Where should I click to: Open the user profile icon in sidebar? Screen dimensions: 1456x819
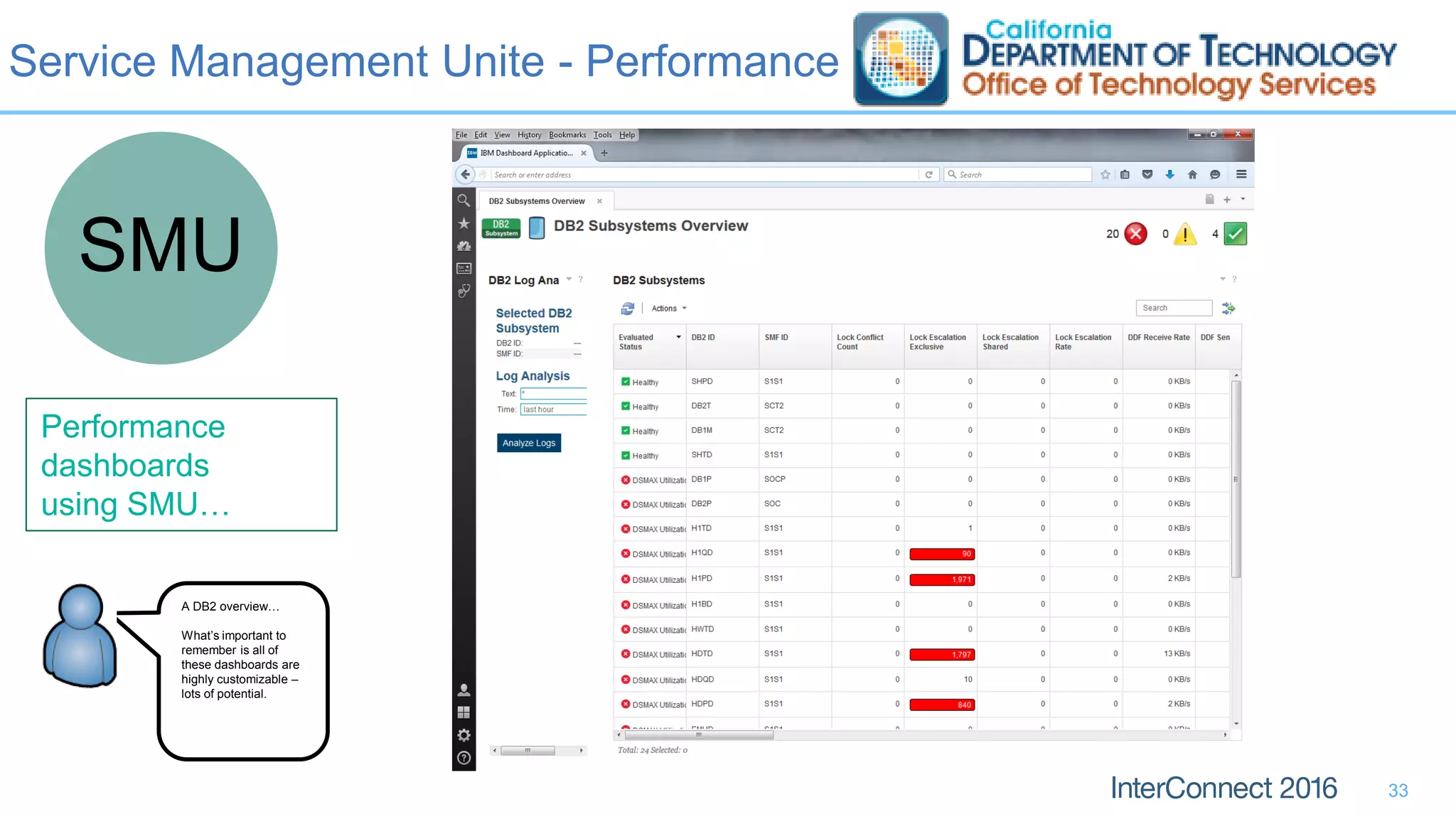pyautogui.click(x=464, y=690)
